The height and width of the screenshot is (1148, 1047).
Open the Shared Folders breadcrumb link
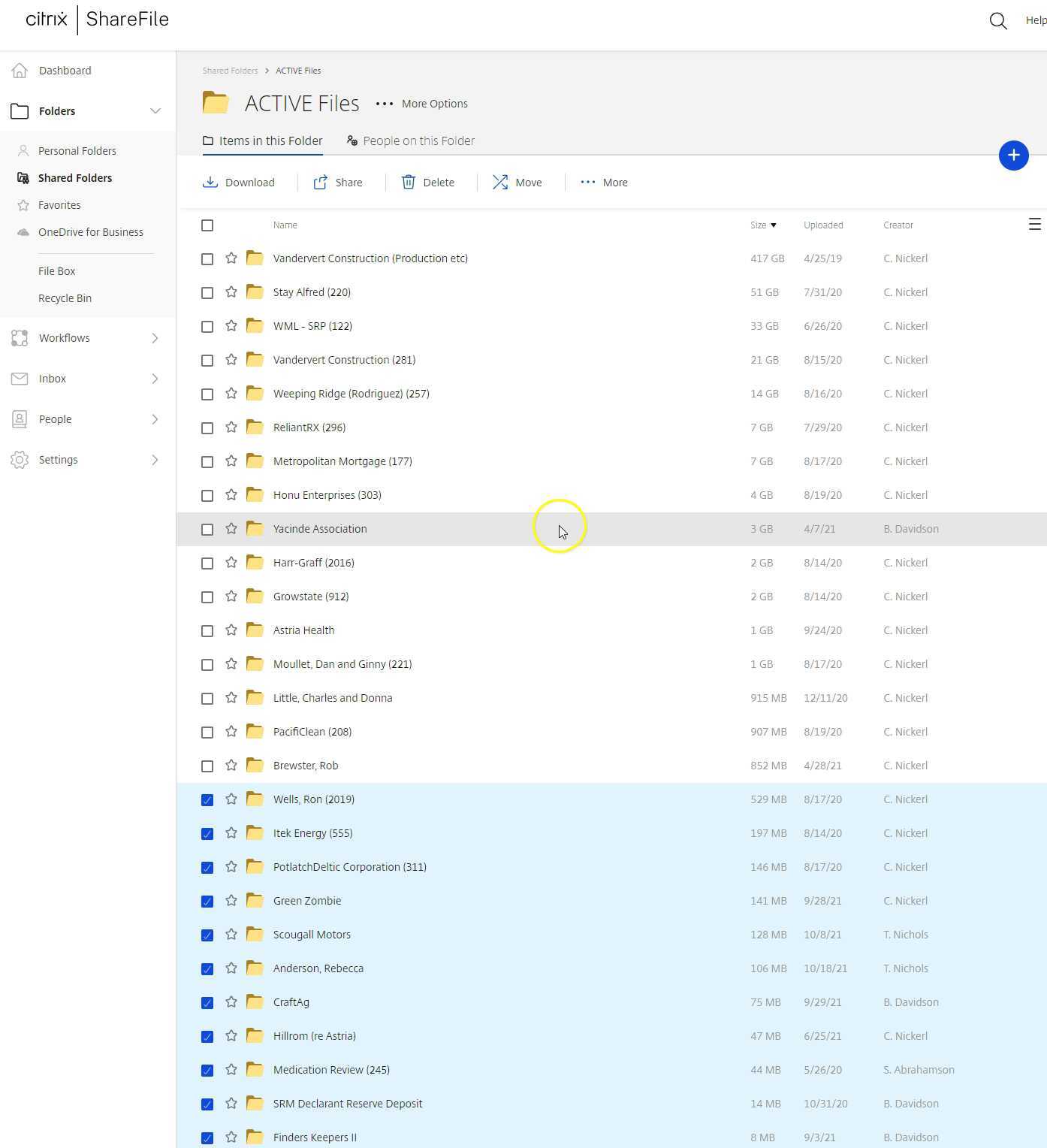230,70
